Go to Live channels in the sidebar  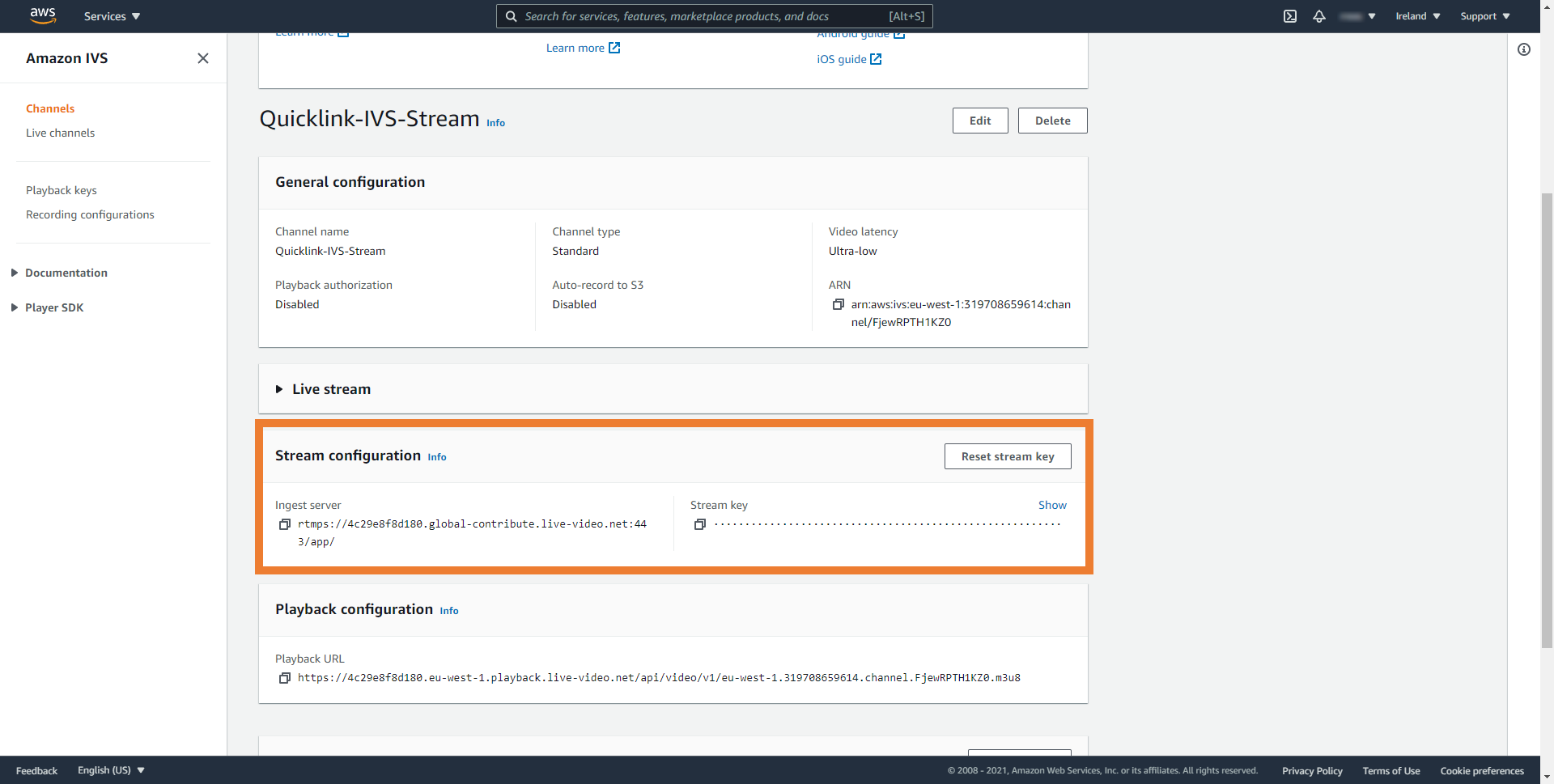pos(60,133)
